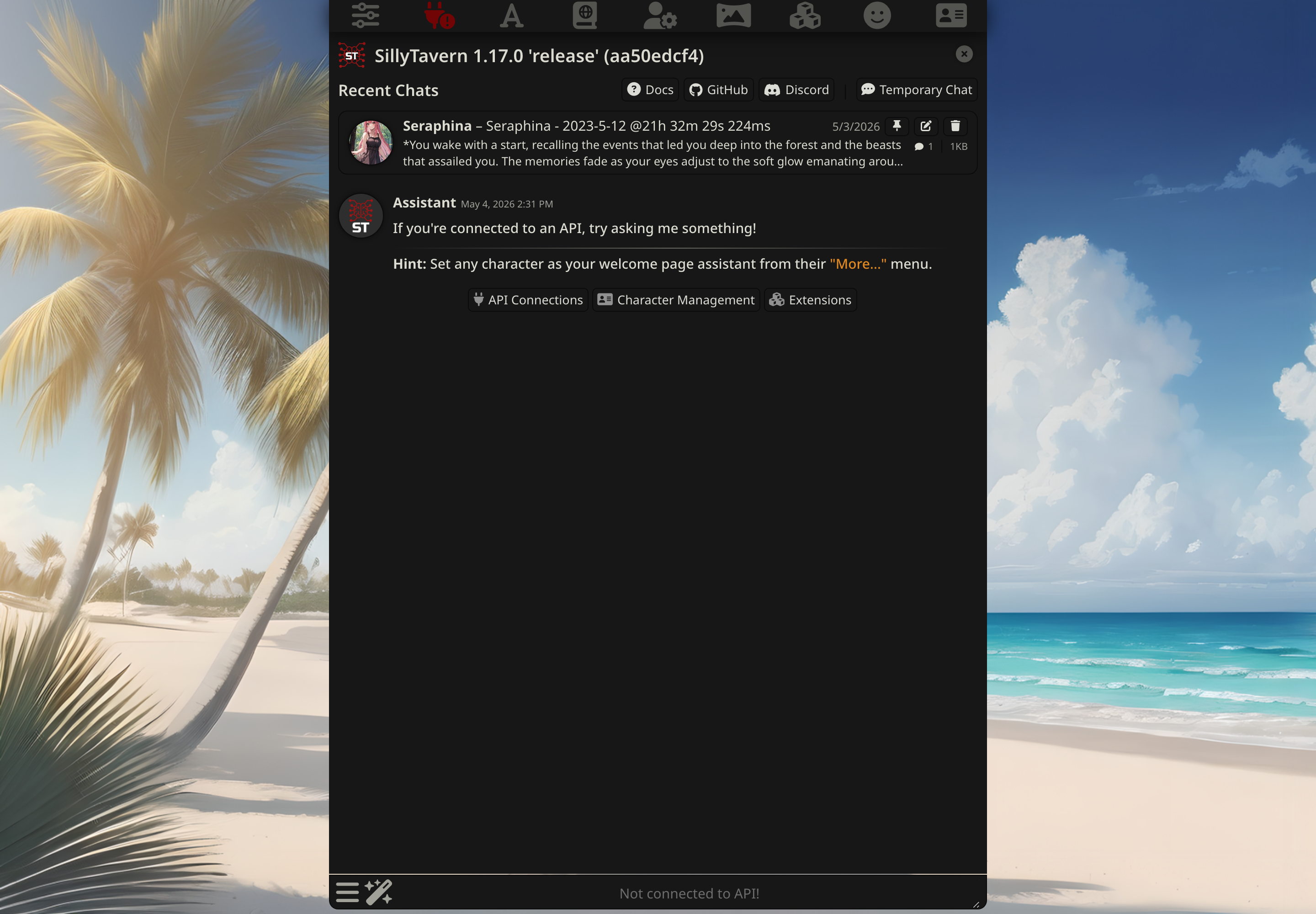Open Character Management card icon in top bar
The width and height of the screenshot is (1316, 914).
pyautogui.click(x=951, y=15)
